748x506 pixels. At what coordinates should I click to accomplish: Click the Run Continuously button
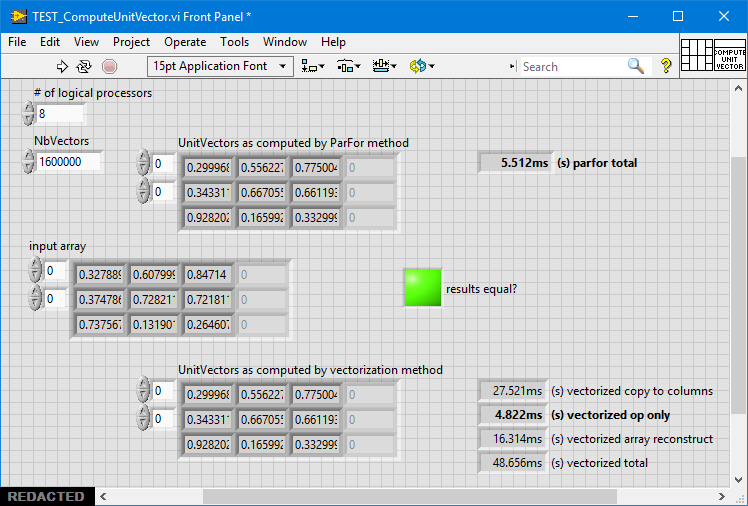click(84, 66)
